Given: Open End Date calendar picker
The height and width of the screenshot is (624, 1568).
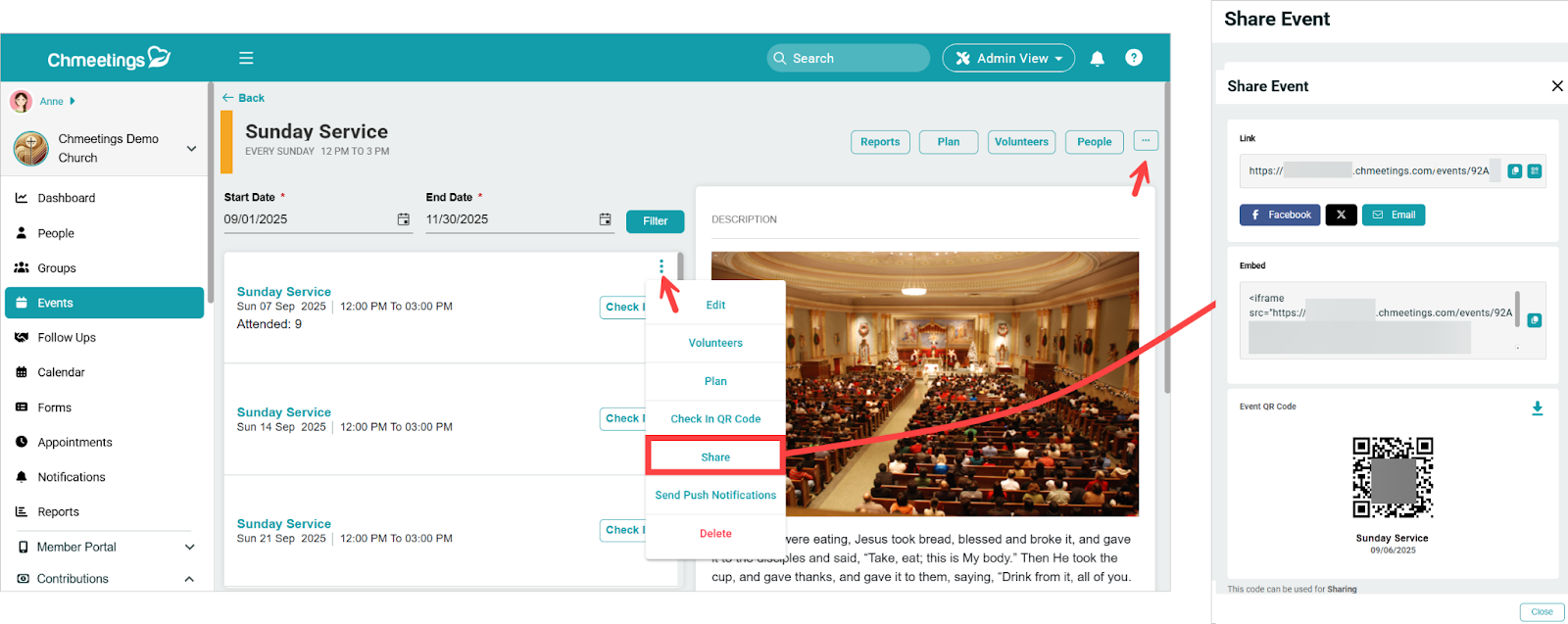Looking at the screenshot, I should (x=605, y=219).
